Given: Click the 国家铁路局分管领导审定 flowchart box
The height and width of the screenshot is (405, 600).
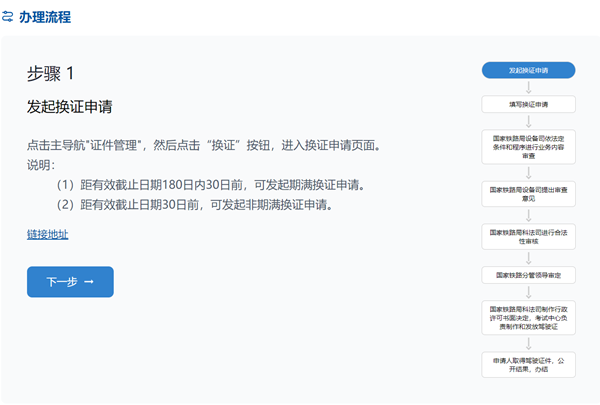Looking at the screenshot, I should 528,273.
